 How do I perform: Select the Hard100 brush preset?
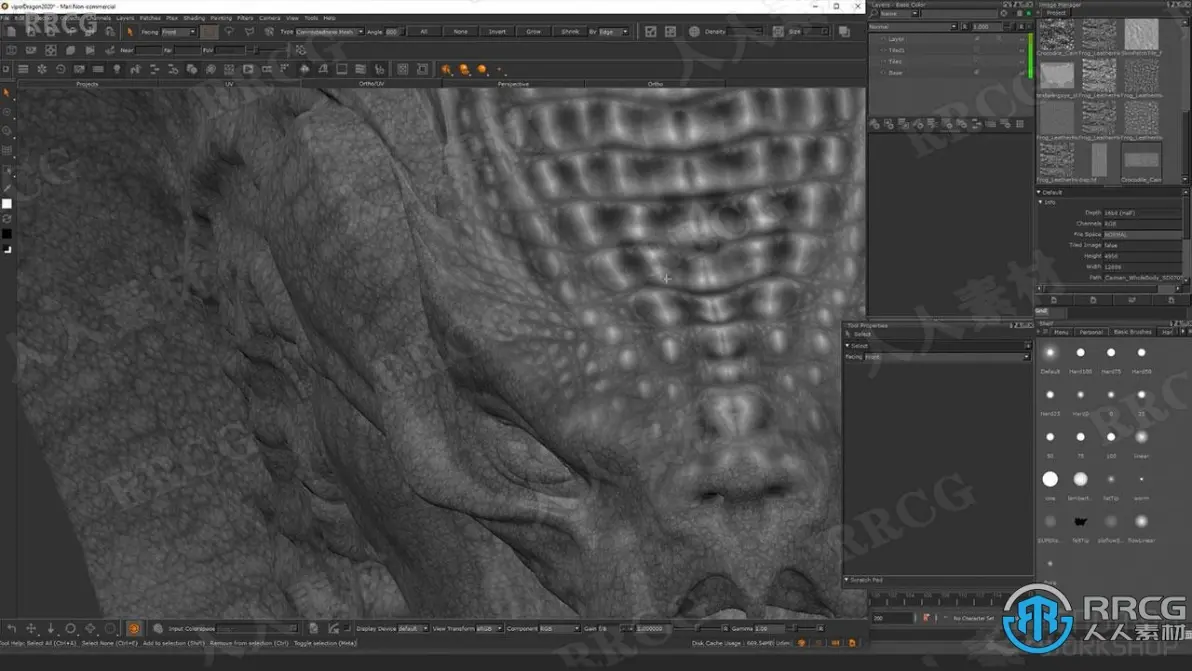pyautogui.click(x=1080, y=353)
